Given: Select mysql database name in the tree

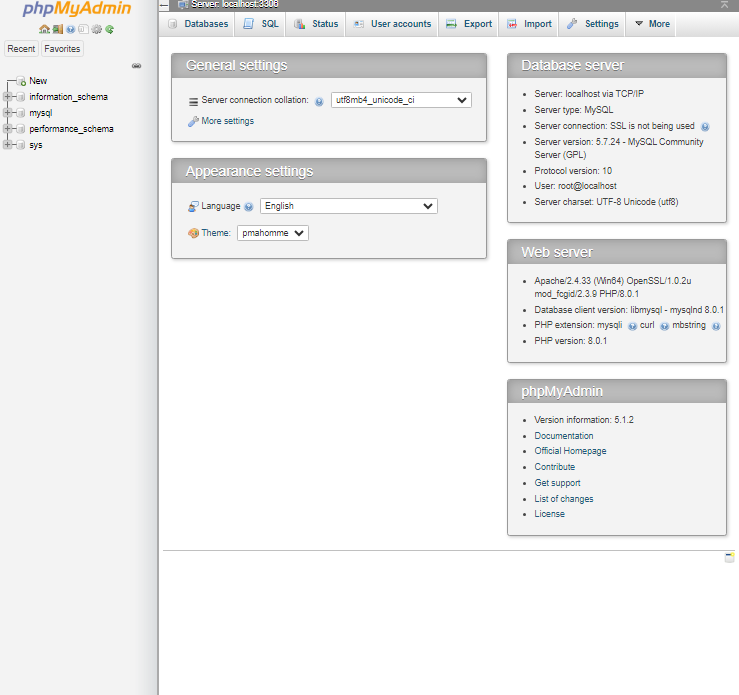Looking at the screenshot, I should (x=41, y=113).
